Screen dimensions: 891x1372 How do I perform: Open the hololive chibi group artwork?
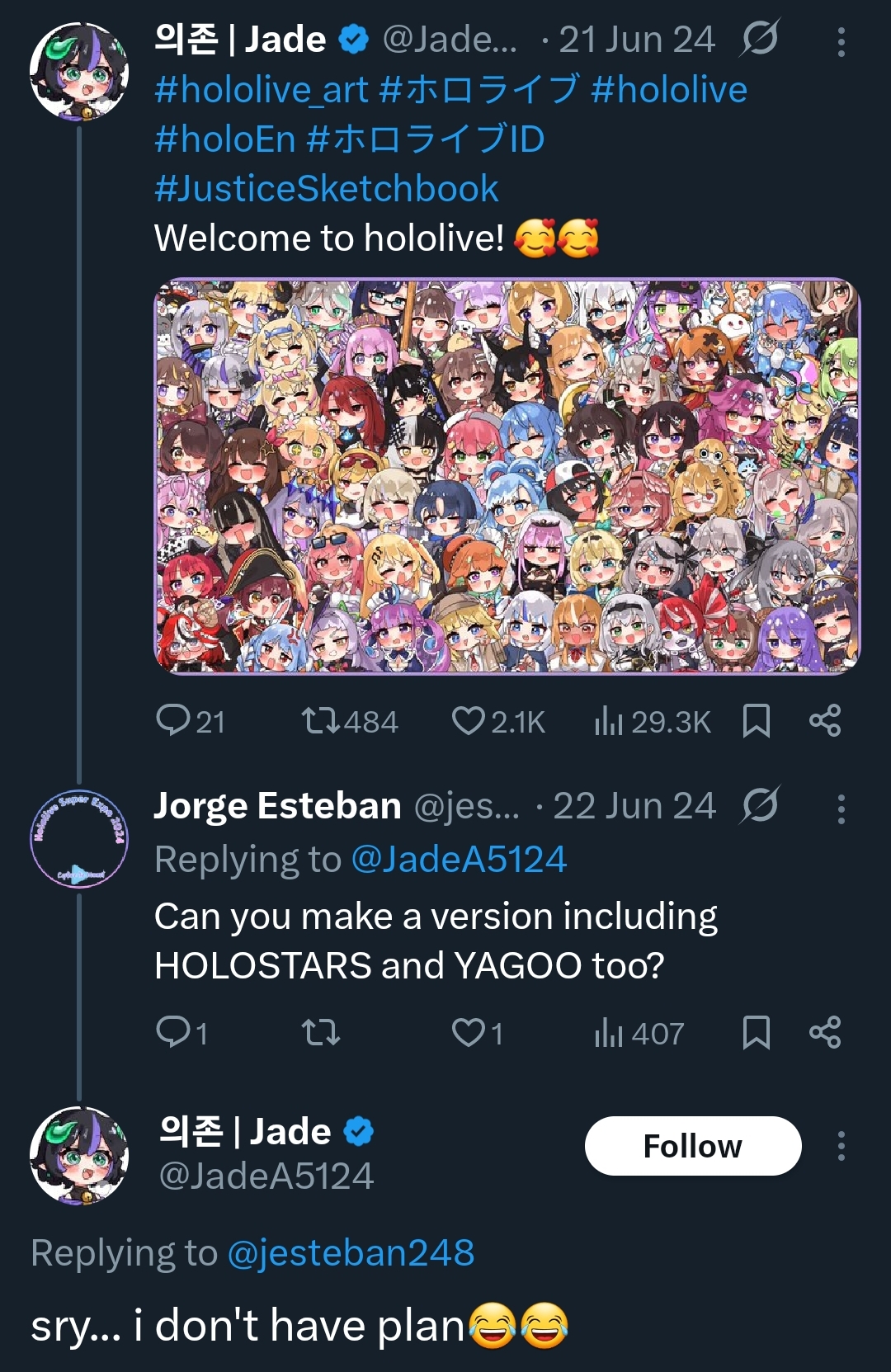507,476
